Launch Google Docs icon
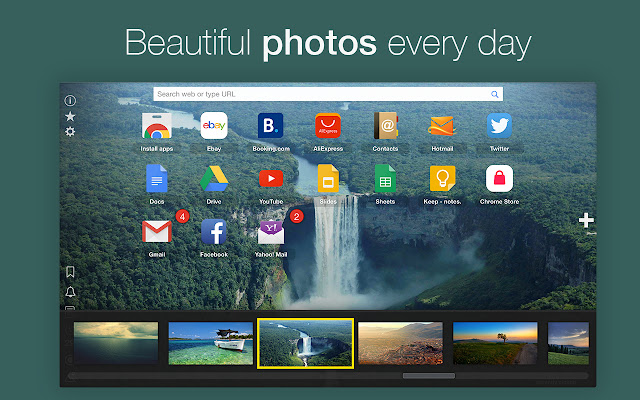Image resolution: width=640 pixels, height=400 pixels. tap(157, 178)
